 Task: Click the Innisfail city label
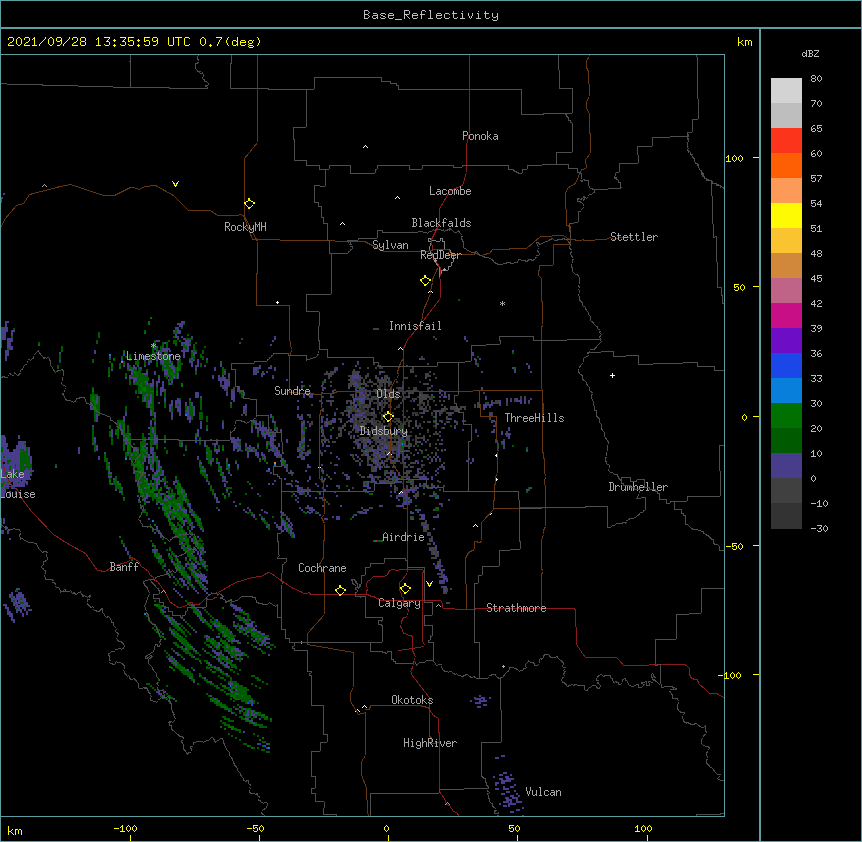click(415, 326)
